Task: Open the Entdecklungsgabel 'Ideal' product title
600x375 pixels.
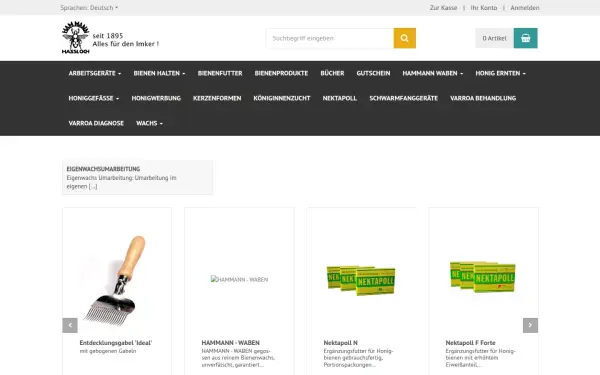Action: (x=116, y=342)
